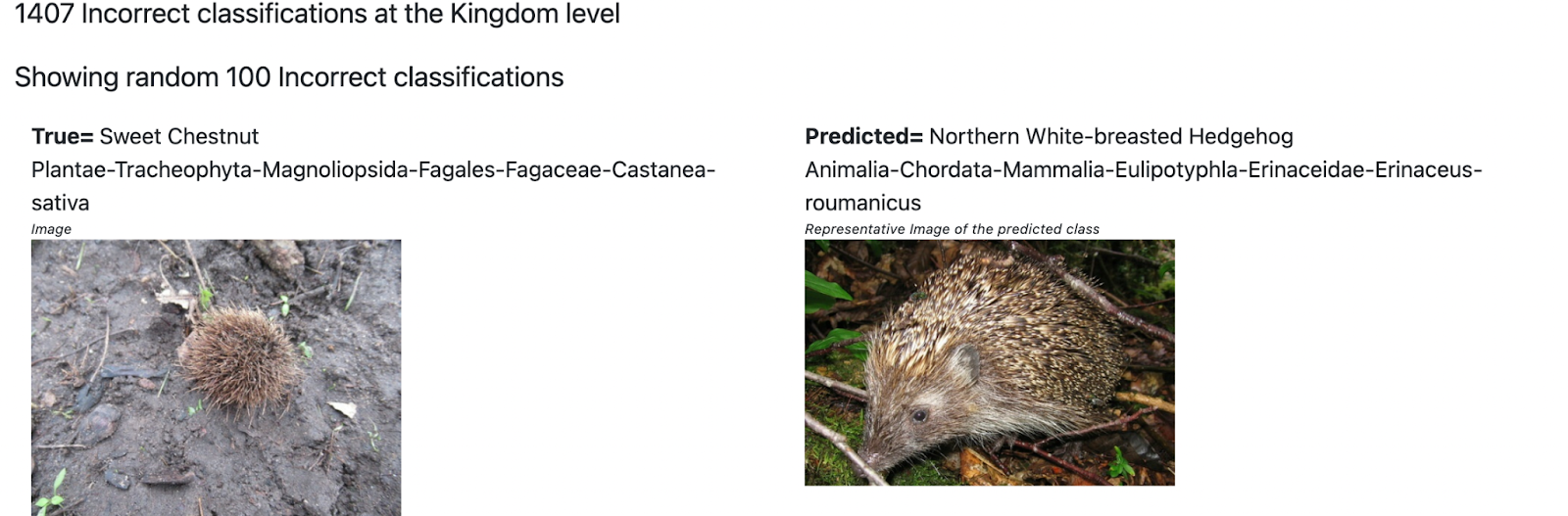This screenshot has height=516, width=1568.
Task: Click the word "roumanicus"
Action: coord(863,203)
